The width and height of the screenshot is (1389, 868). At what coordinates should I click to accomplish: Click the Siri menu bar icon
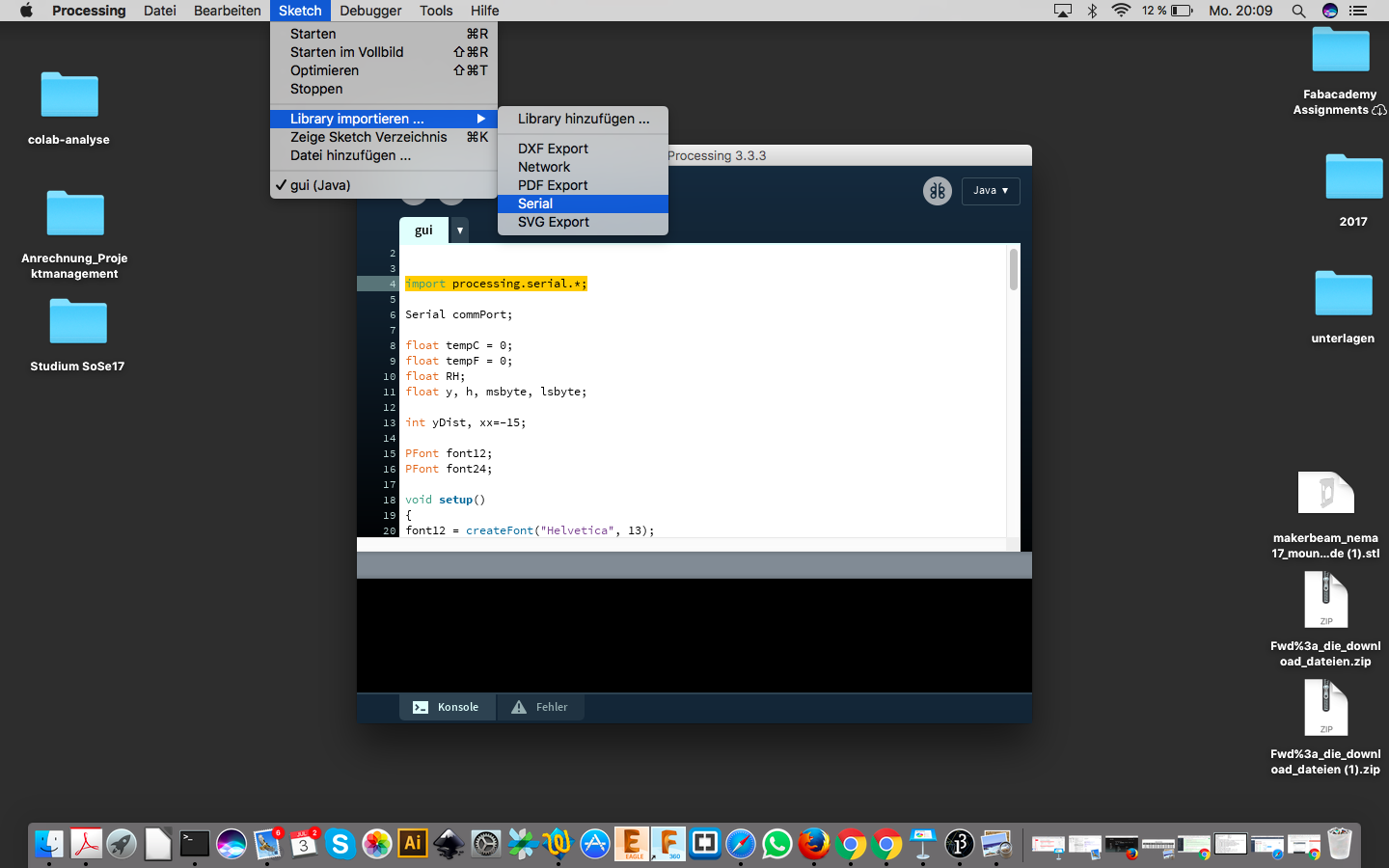(1330, 11)
